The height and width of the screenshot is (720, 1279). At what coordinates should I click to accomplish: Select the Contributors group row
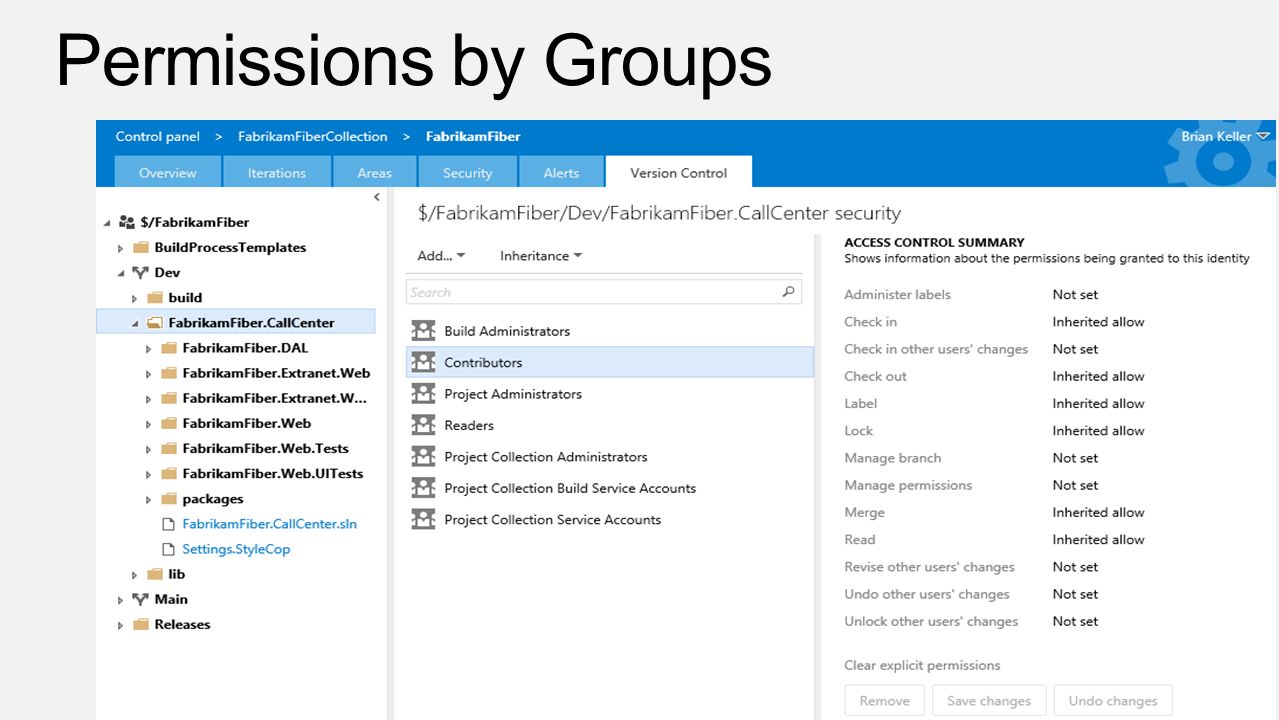(610, 362)
